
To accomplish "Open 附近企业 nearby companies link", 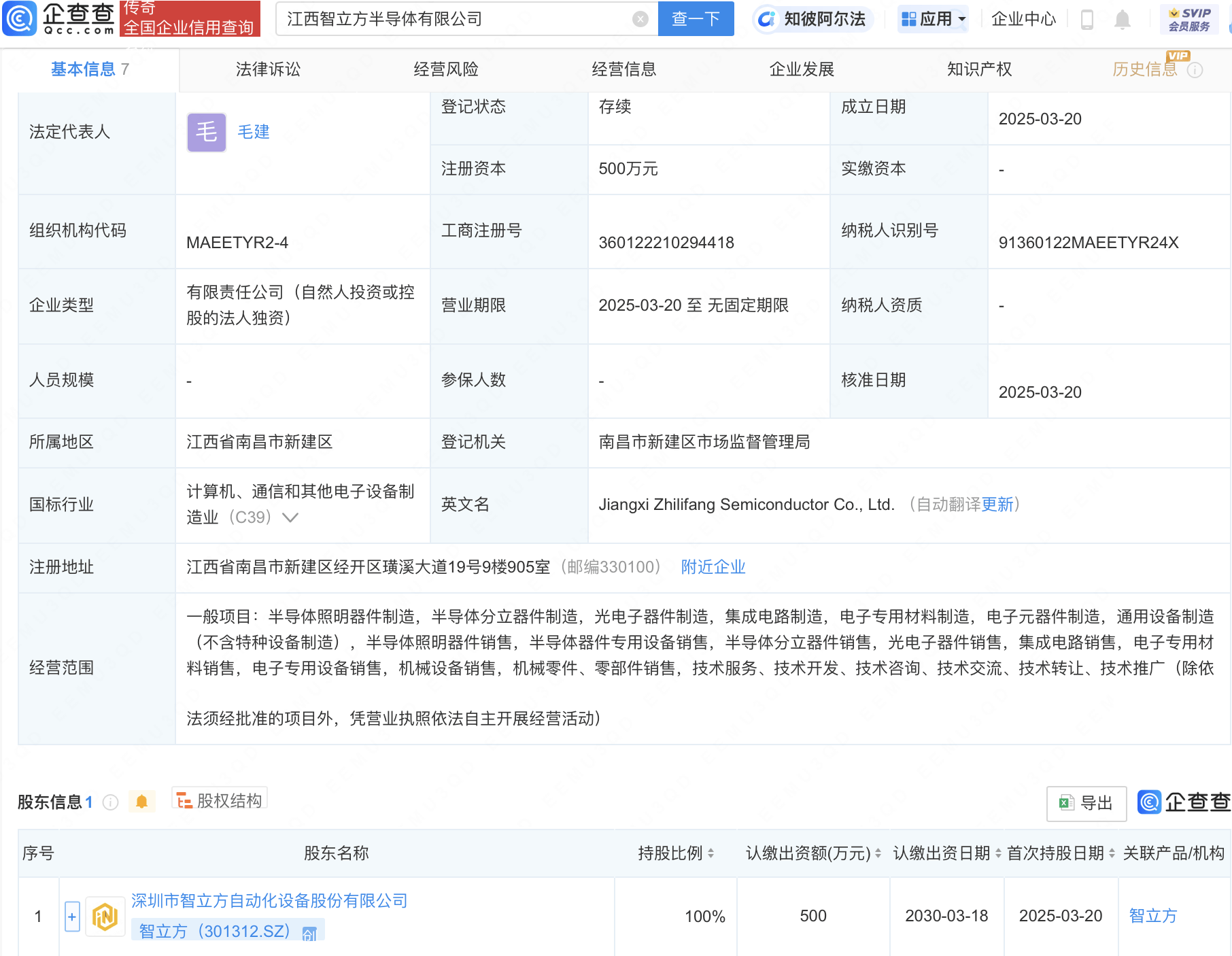I will pyautogui.click(x=713, y=567).
